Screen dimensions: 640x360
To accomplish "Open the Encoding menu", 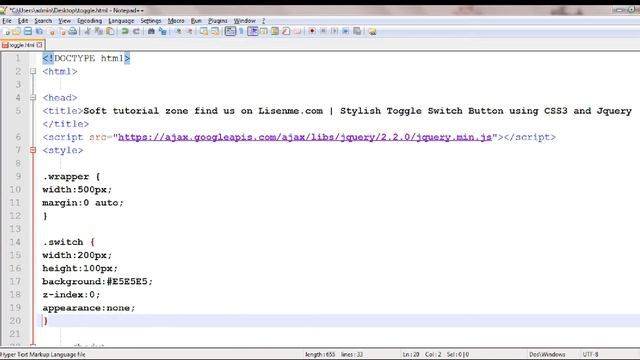I will pos(89,21).
